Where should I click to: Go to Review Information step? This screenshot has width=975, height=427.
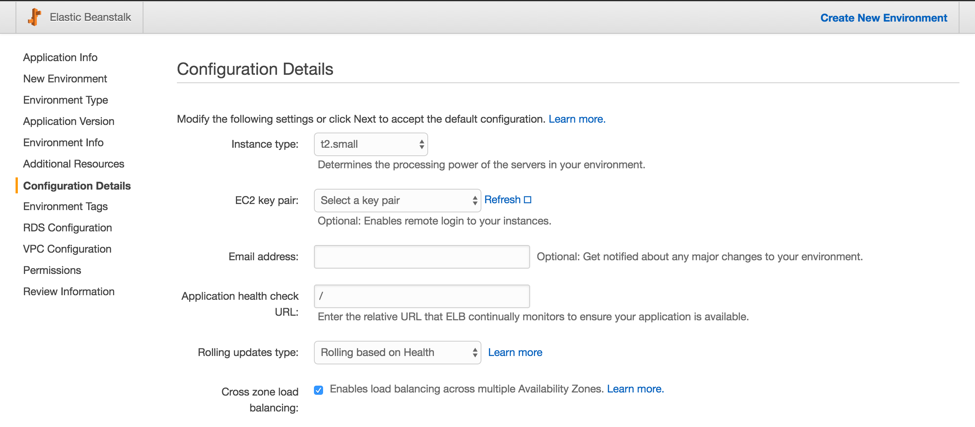69,292
